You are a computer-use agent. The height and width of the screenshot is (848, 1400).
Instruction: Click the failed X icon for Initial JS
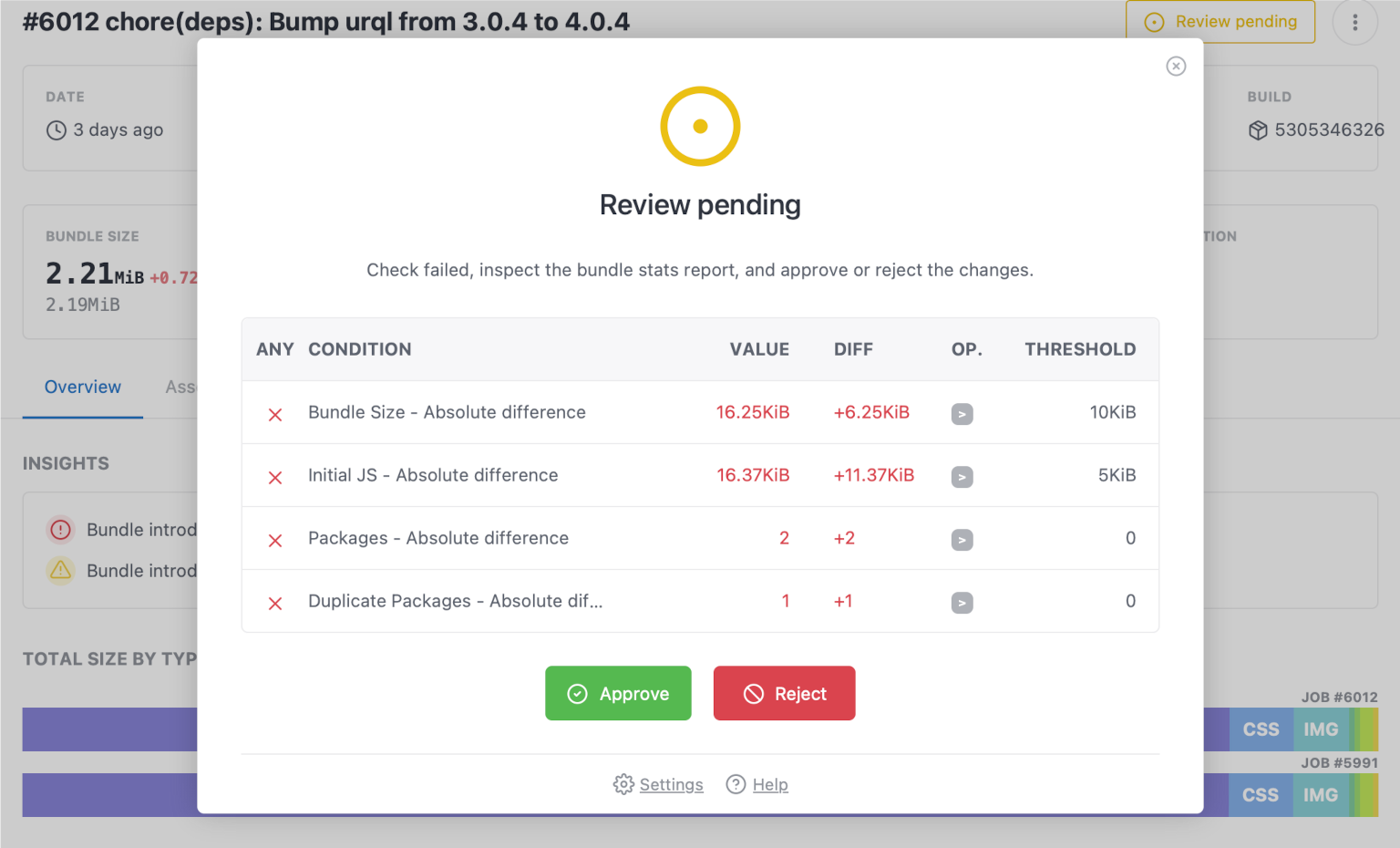click(x=275, y=478)
